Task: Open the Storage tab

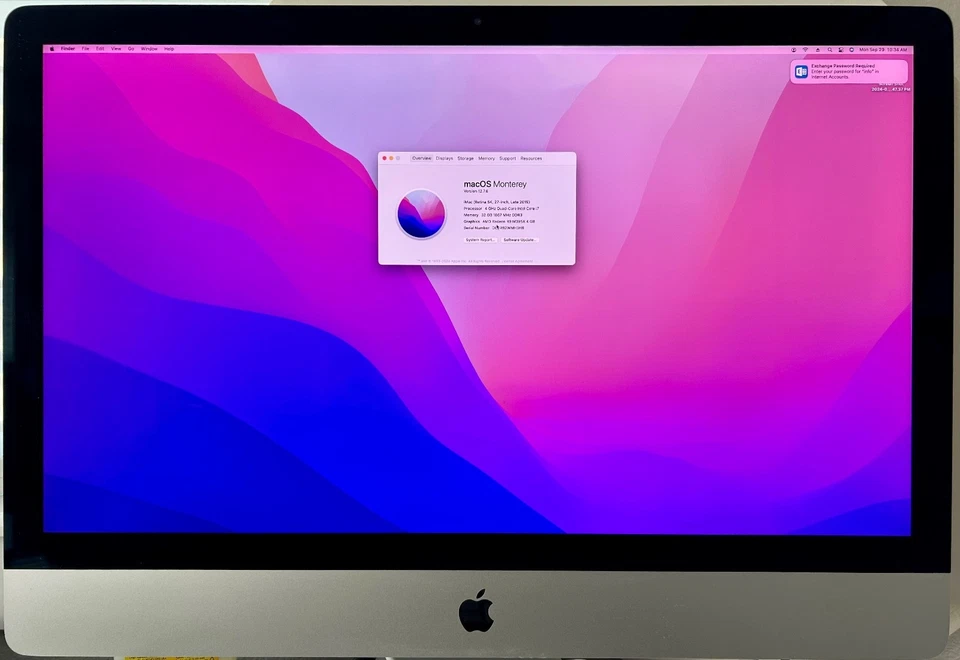Action: click(x=466, y=159)
